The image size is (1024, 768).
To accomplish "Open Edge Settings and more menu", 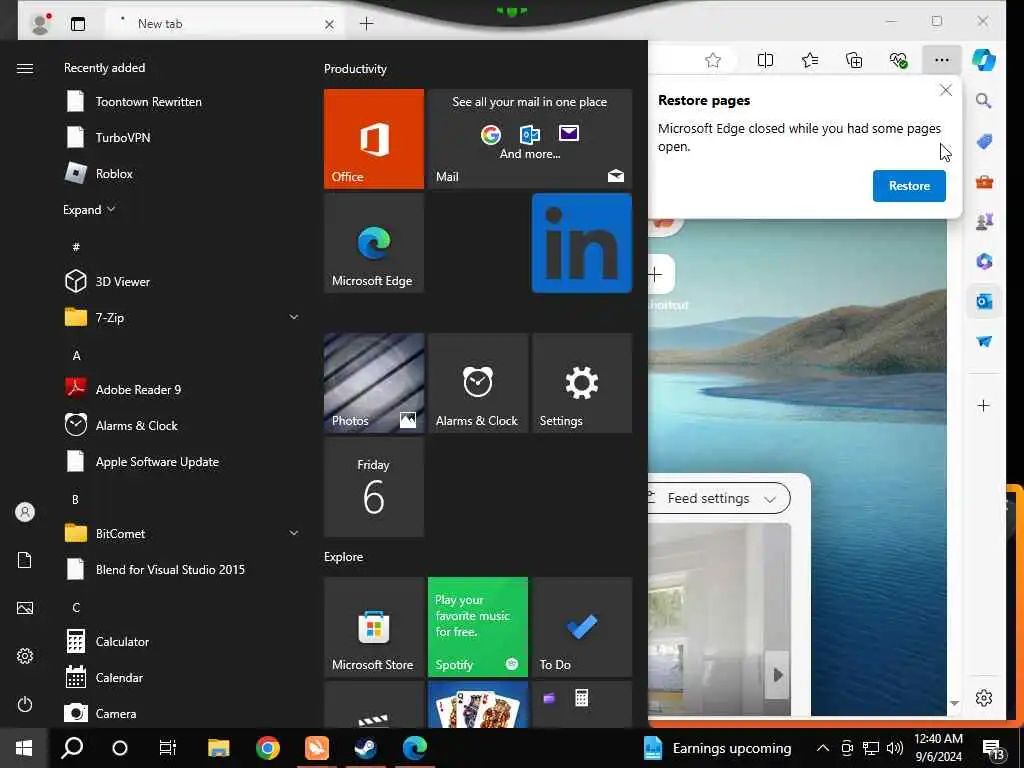I will (x=941, y=60).
